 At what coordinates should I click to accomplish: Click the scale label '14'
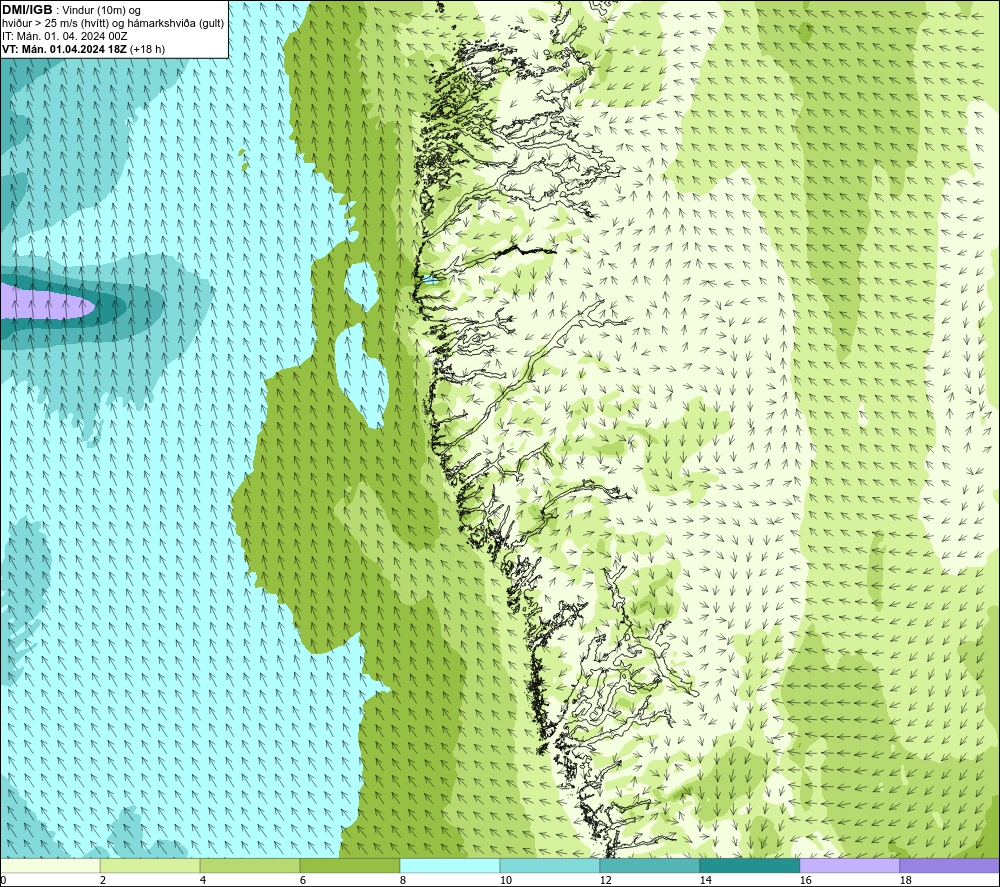[x=705, y=880]
